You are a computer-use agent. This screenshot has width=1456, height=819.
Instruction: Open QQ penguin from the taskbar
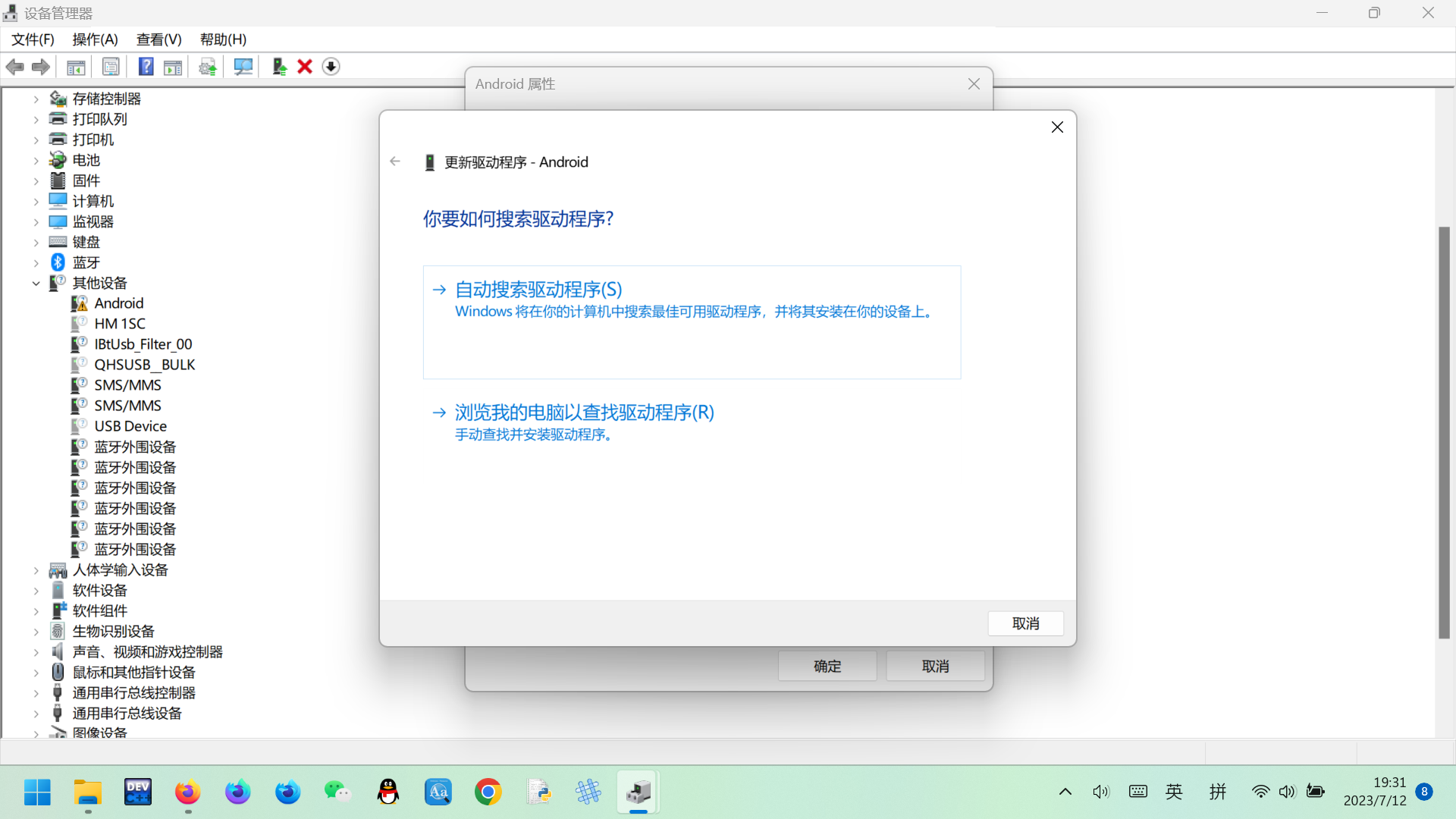388,792
